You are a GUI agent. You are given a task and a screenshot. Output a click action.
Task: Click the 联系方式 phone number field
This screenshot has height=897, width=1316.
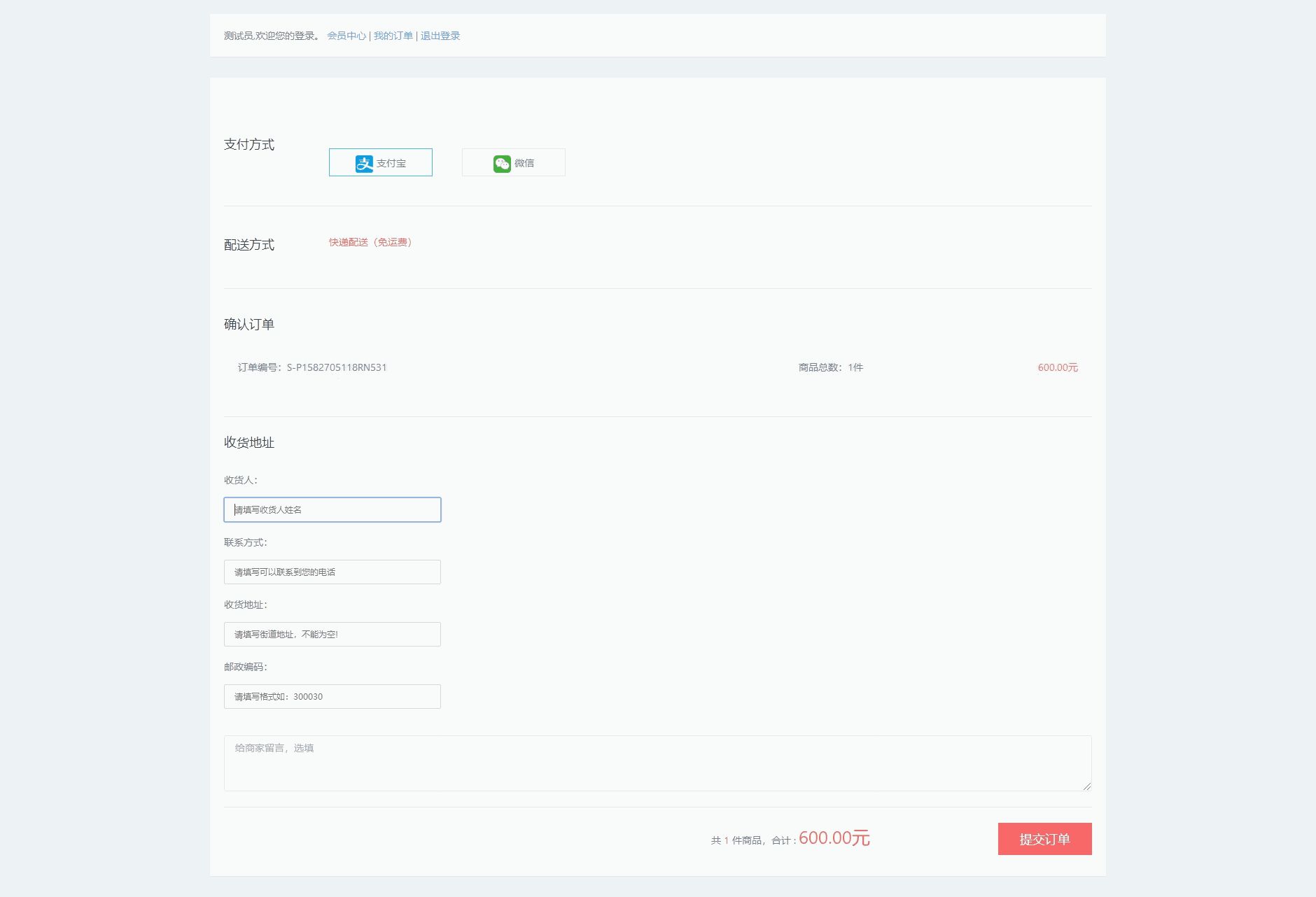tap(332, 572)
